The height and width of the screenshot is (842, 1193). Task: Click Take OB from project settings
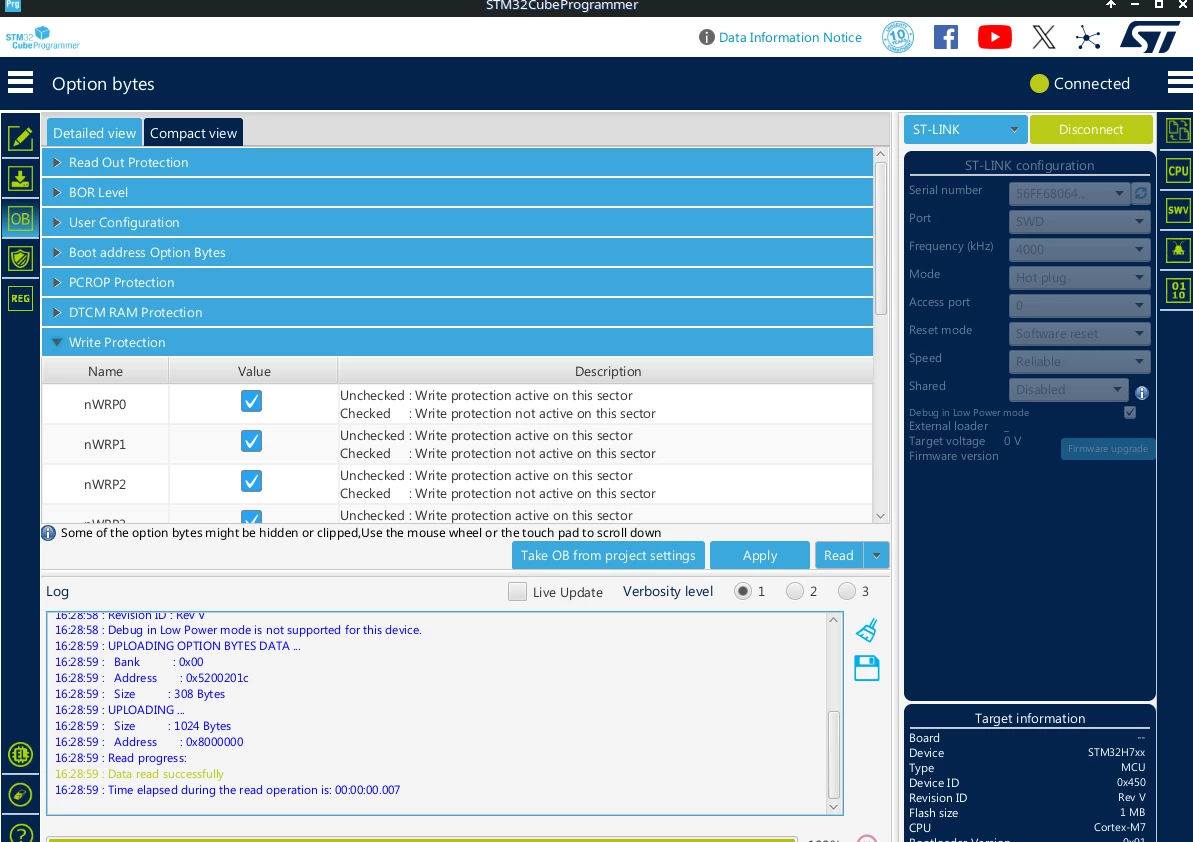coord(608,555)
